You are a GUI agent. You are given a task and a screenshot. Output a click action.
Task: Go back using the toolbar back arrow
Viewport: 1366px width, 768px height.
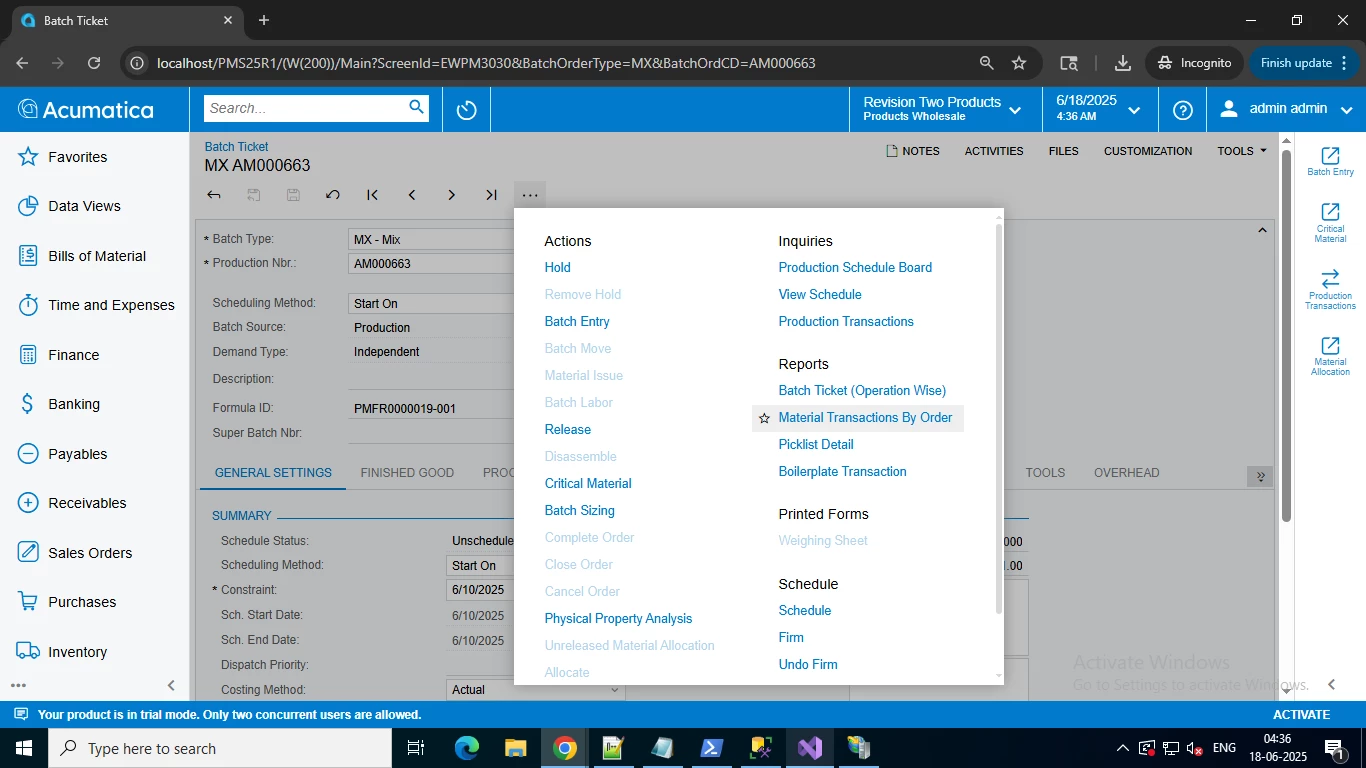[x=214, y=195]
